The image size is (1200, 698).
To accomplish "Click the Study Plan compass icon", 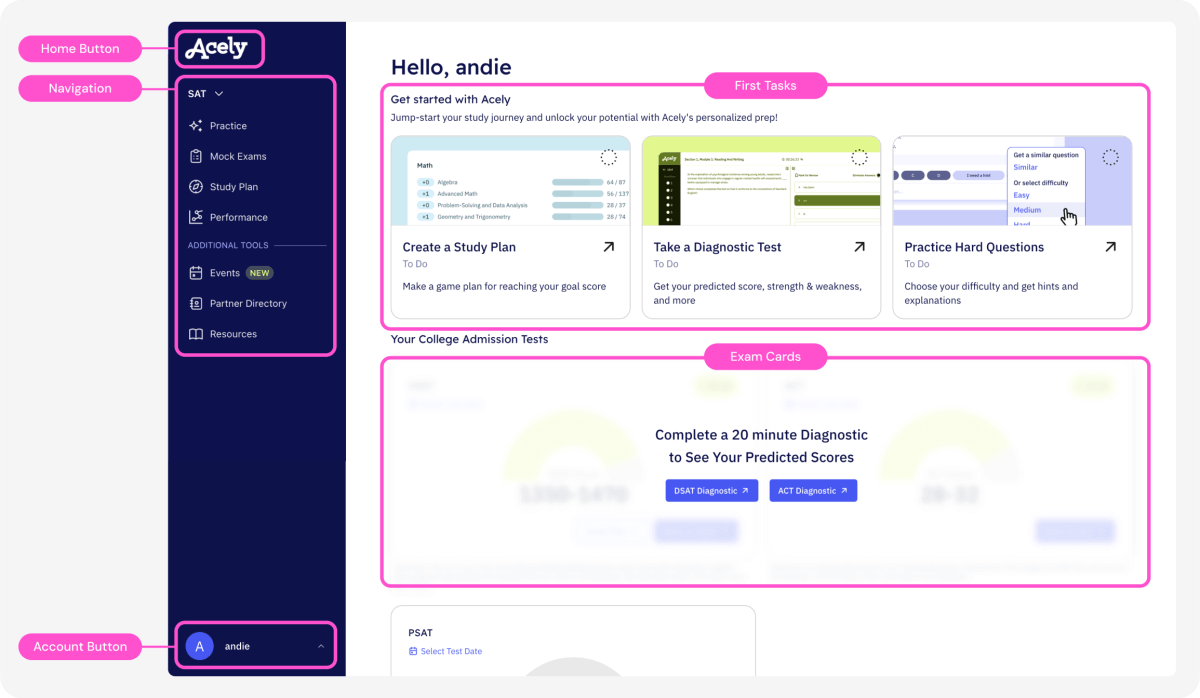I will 196,187.
